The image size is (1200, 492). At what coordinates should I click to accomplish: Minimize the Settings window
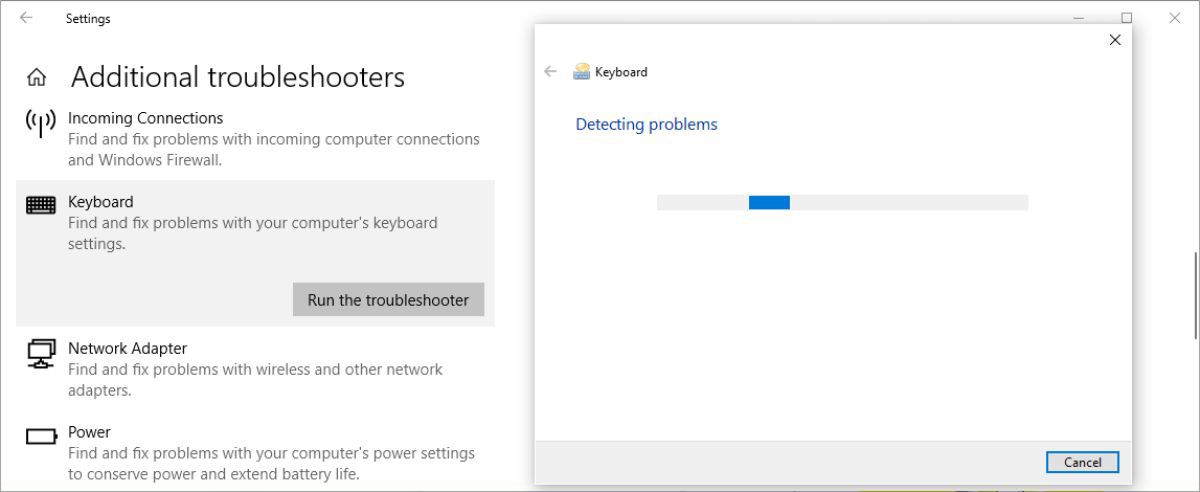point(1079,18)
